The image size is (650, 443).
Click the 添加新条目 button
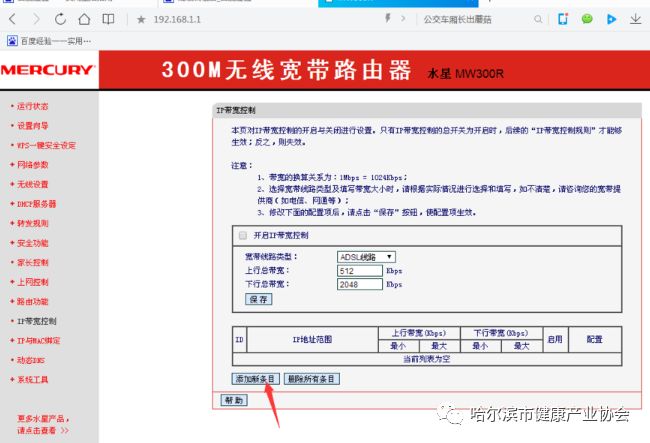point(255,379)
